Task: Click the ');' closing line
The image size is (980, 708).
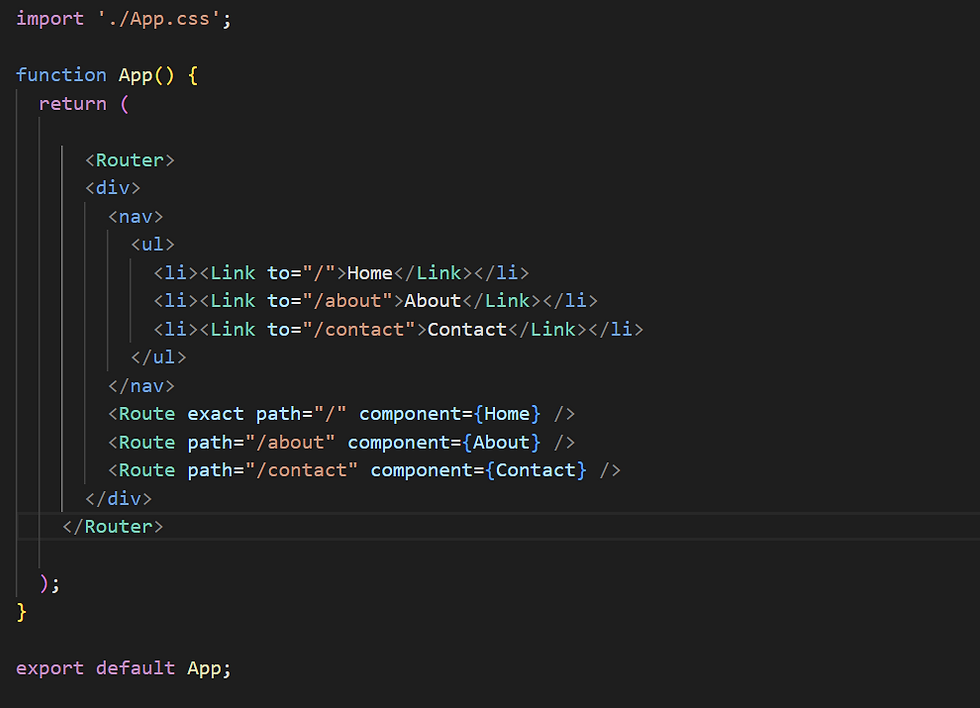Action: point(49,584)
